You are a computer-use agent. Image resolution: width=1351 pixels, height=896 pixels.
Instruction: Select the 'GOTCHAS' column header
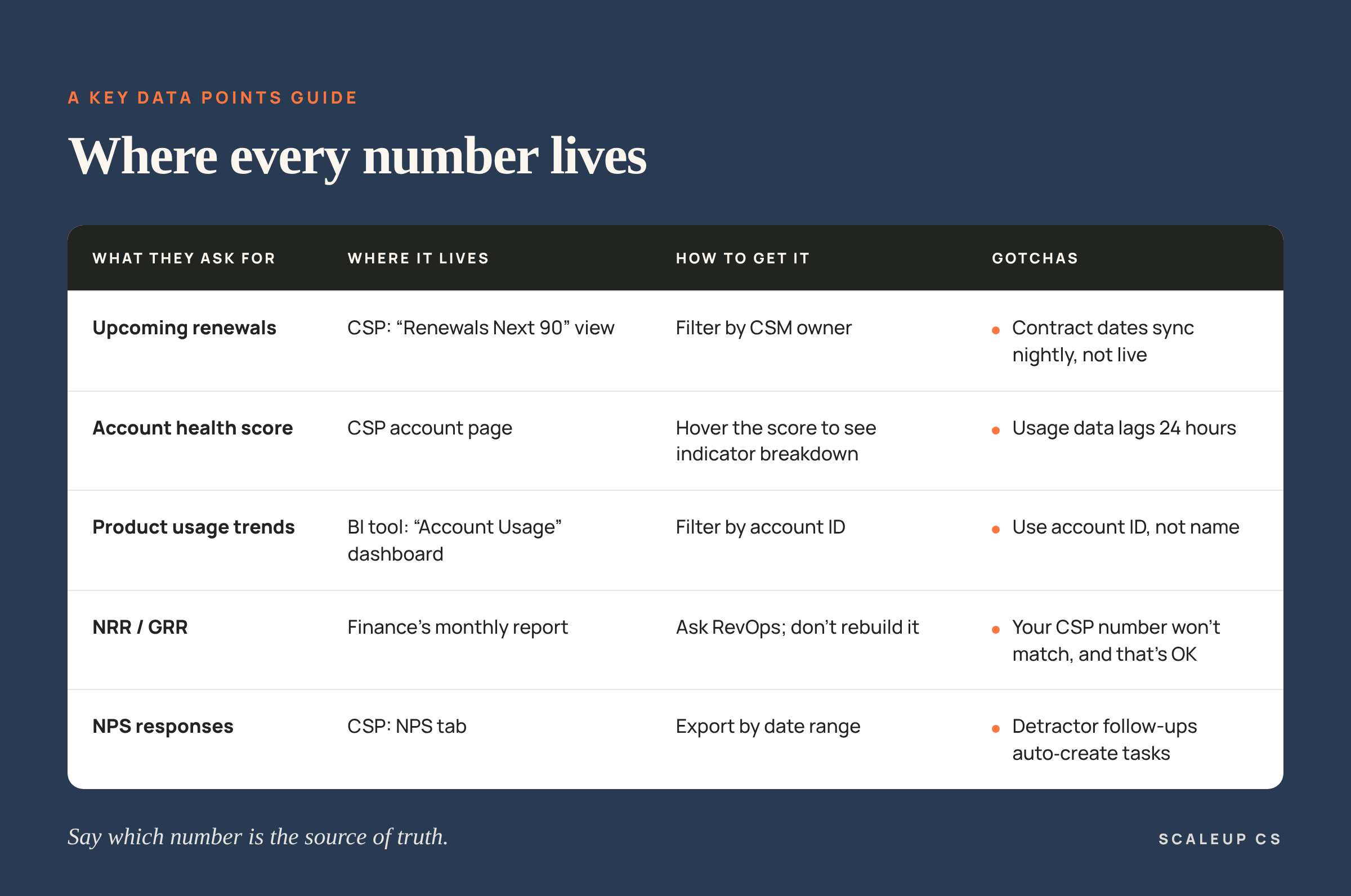click(1035, 258)
